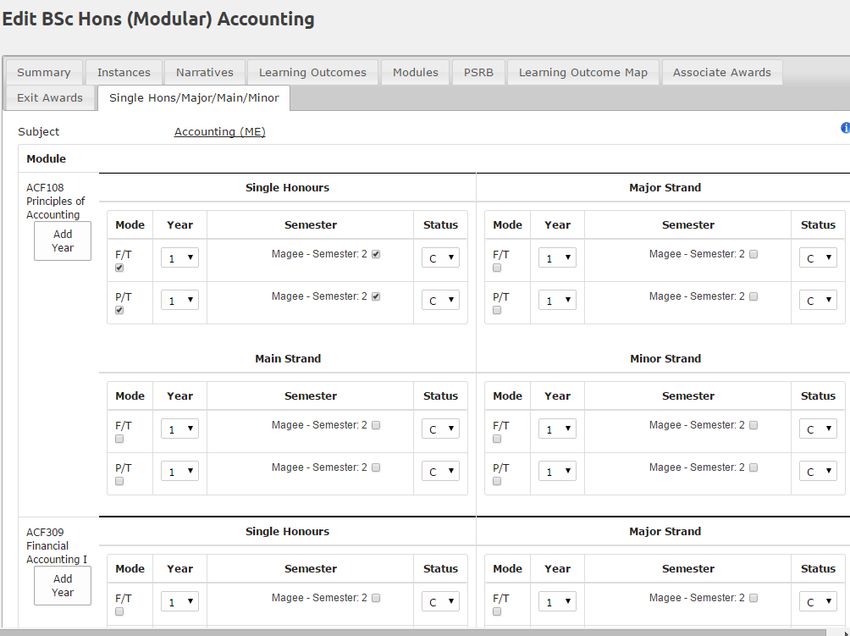
Task: Uncheck Magee Semester 2 in ACF108 Single Honours F/T row
Action: pos(376,254)
